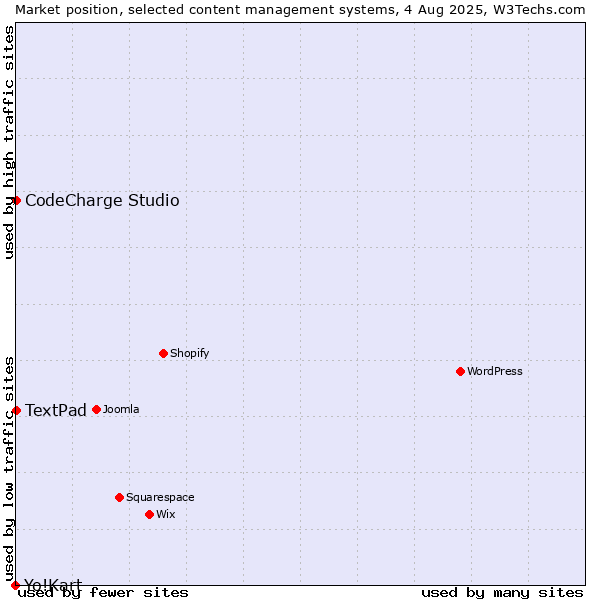Screen dimensions: 600x600
Task: Click the 'WordPress' label text
Action: point(494,371)
